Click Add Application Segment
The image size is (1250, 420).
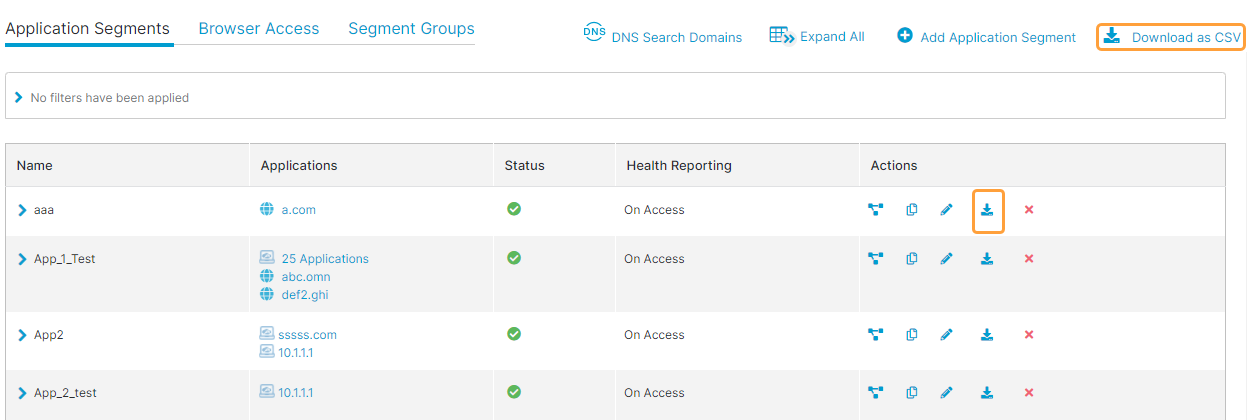pos(986,37)
